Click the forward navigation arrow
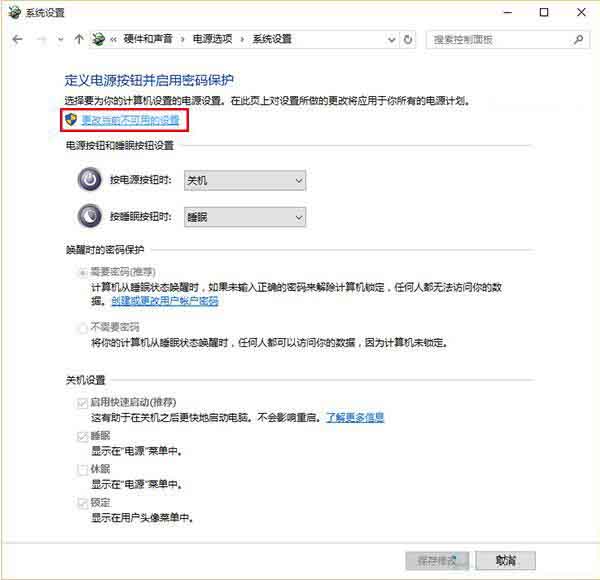Image resolution: width=600 pixels, height=580 pixels. pyautogui.click(x=41, y=39)
